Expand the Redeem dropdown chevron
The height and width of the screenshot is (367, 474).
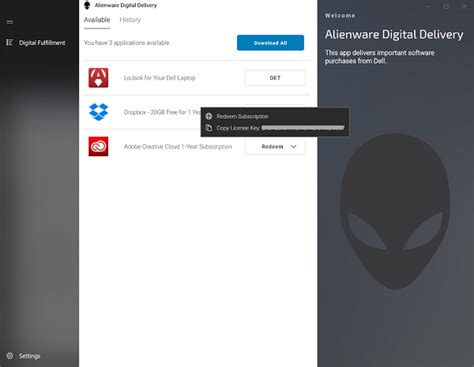click(293, 146)
